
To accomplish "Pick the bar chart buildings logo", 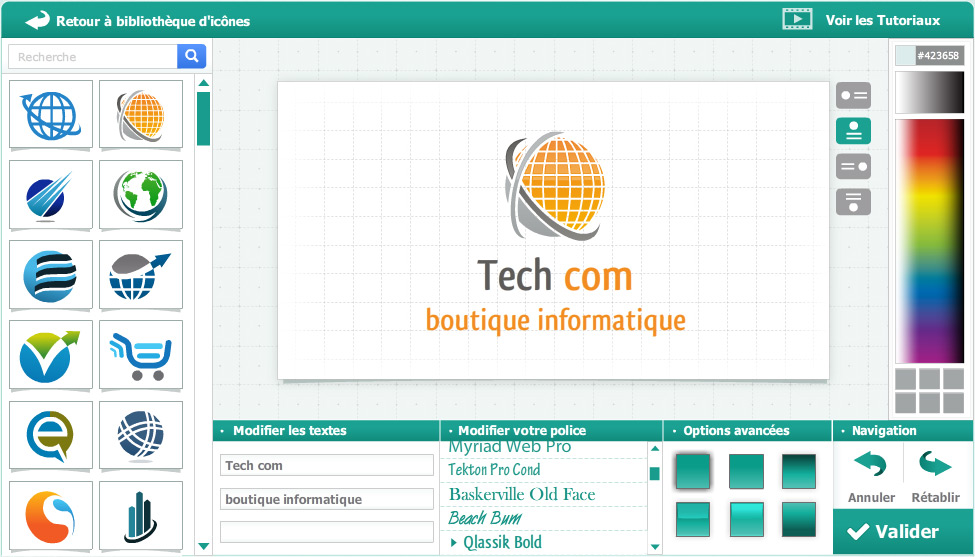I will click(141, 515).
